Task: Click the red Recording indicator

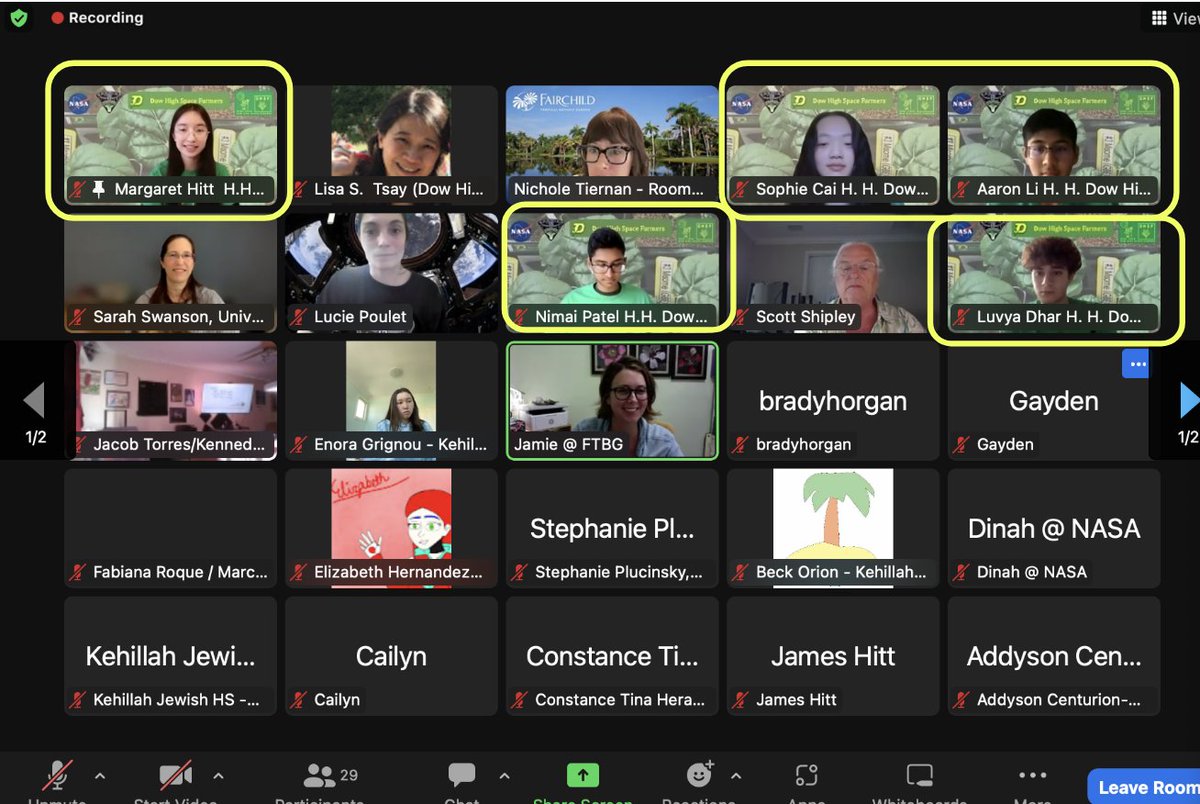Action: (x=97, y=18)
